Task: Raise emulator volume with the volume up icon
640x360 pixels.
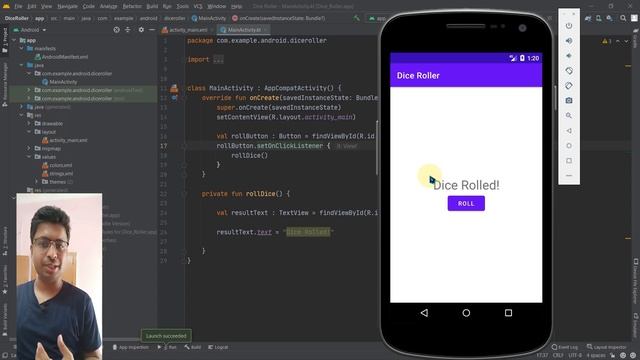Action: [569, 41]
